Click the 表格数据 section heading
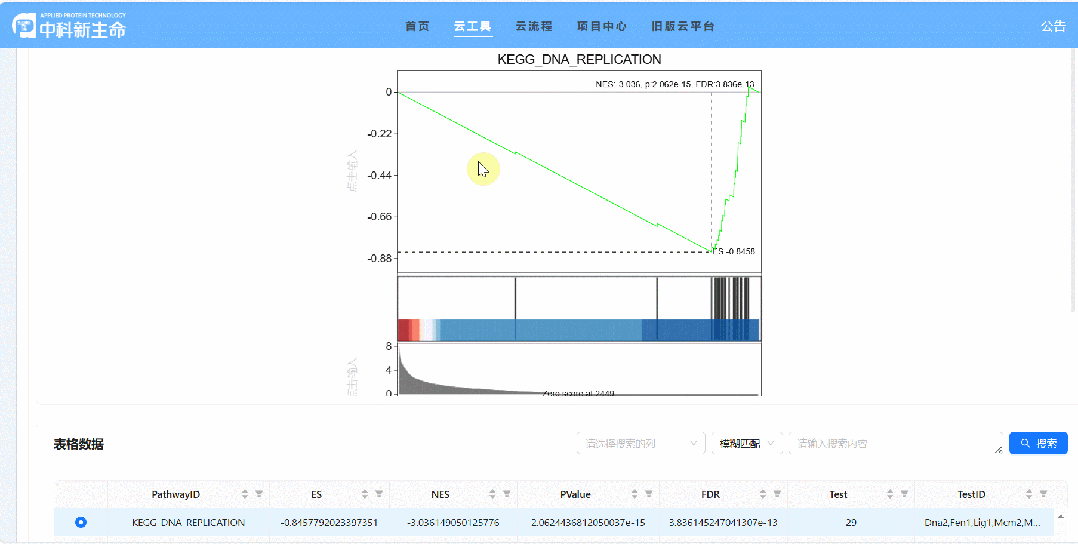 [78, 444]
